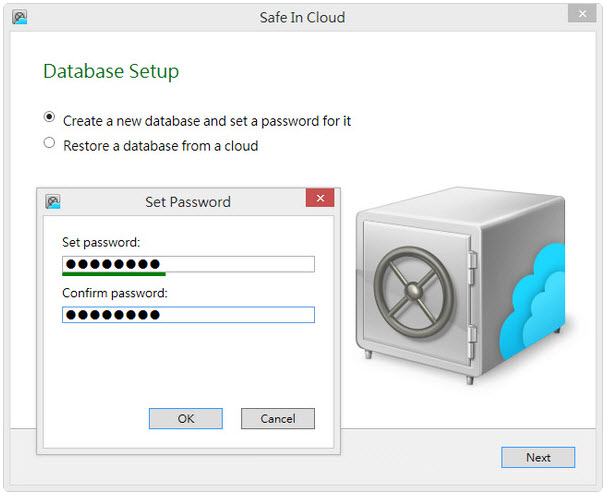This screenshot has width=605, height=496.
Task: Click the 'Safe In Cloud' window title text
Action: (x=302, y=17)
